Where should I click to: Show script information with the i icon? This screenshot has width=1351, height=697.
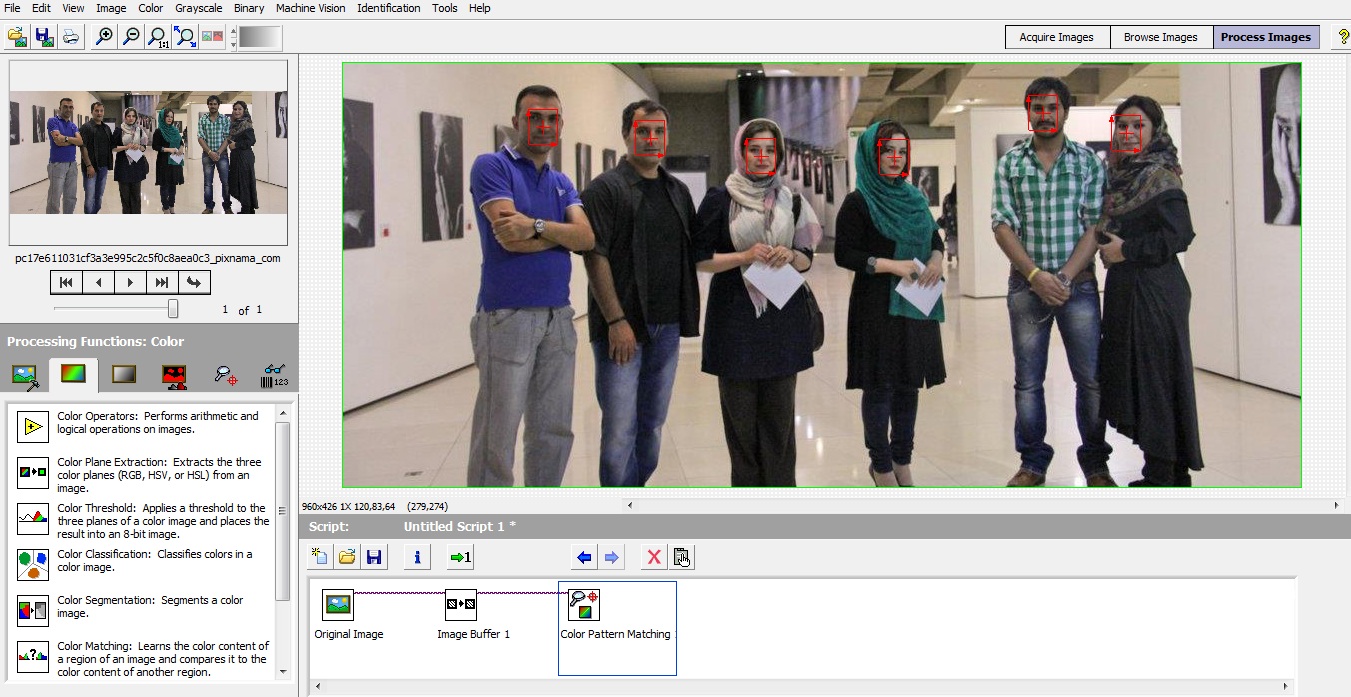pos(417,557)
